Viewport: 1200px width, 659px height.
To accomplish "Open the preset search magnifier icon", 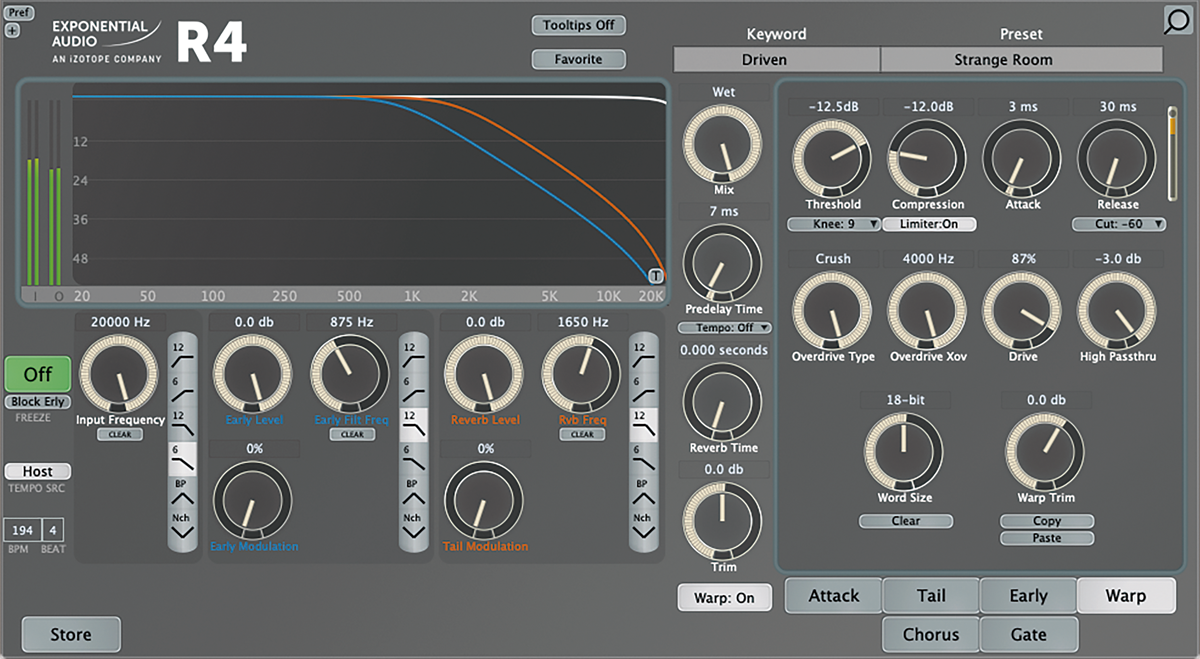I will [x=1178, y=21].
